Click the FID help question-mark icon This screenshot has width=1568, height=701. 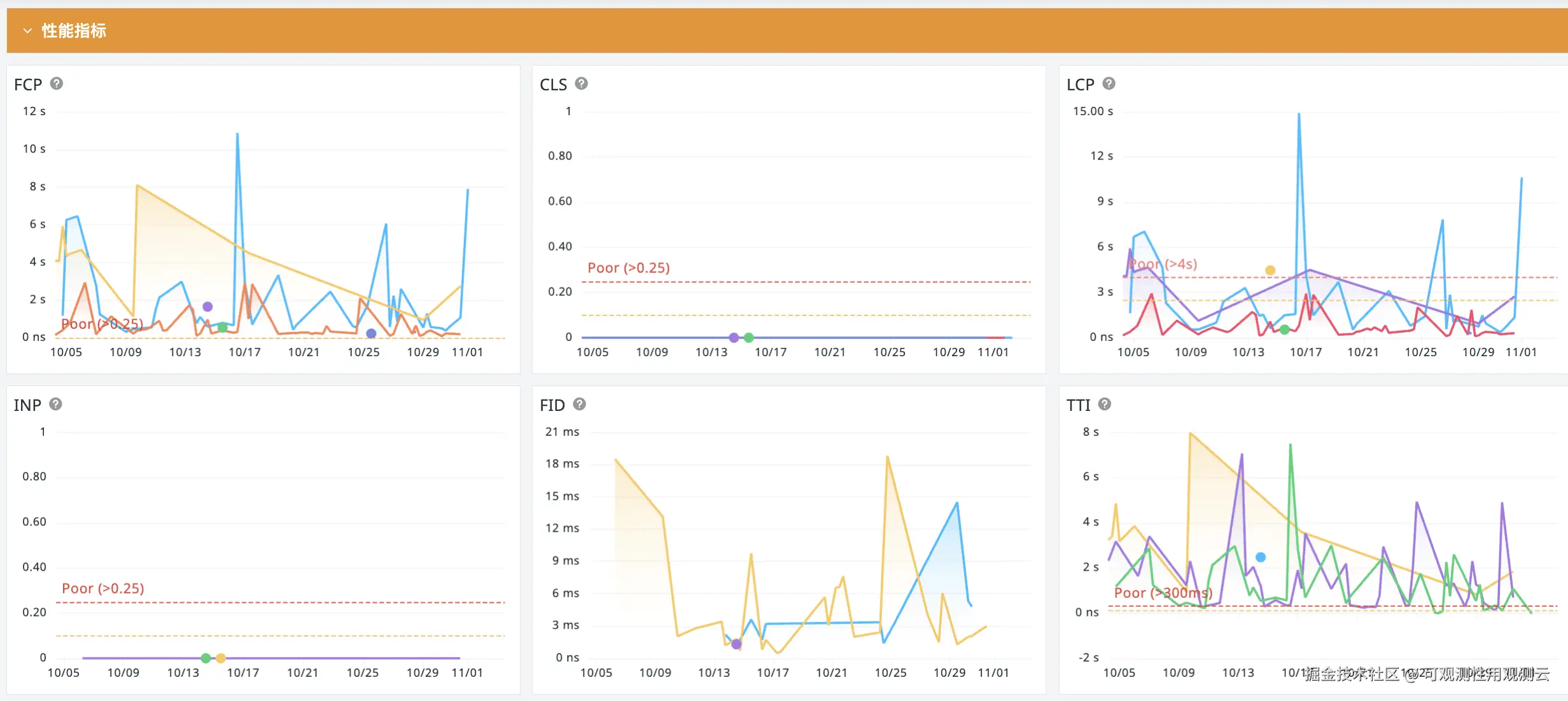point(579,404)
